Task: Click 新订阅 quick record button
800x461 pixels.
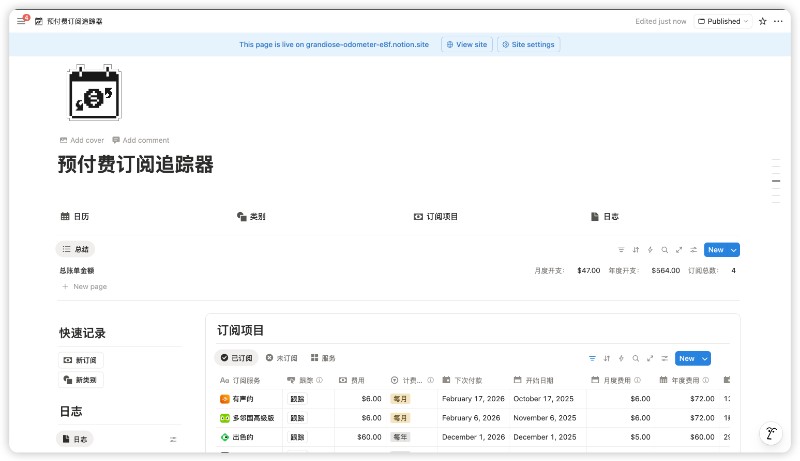Action: [x=81, y=360]
